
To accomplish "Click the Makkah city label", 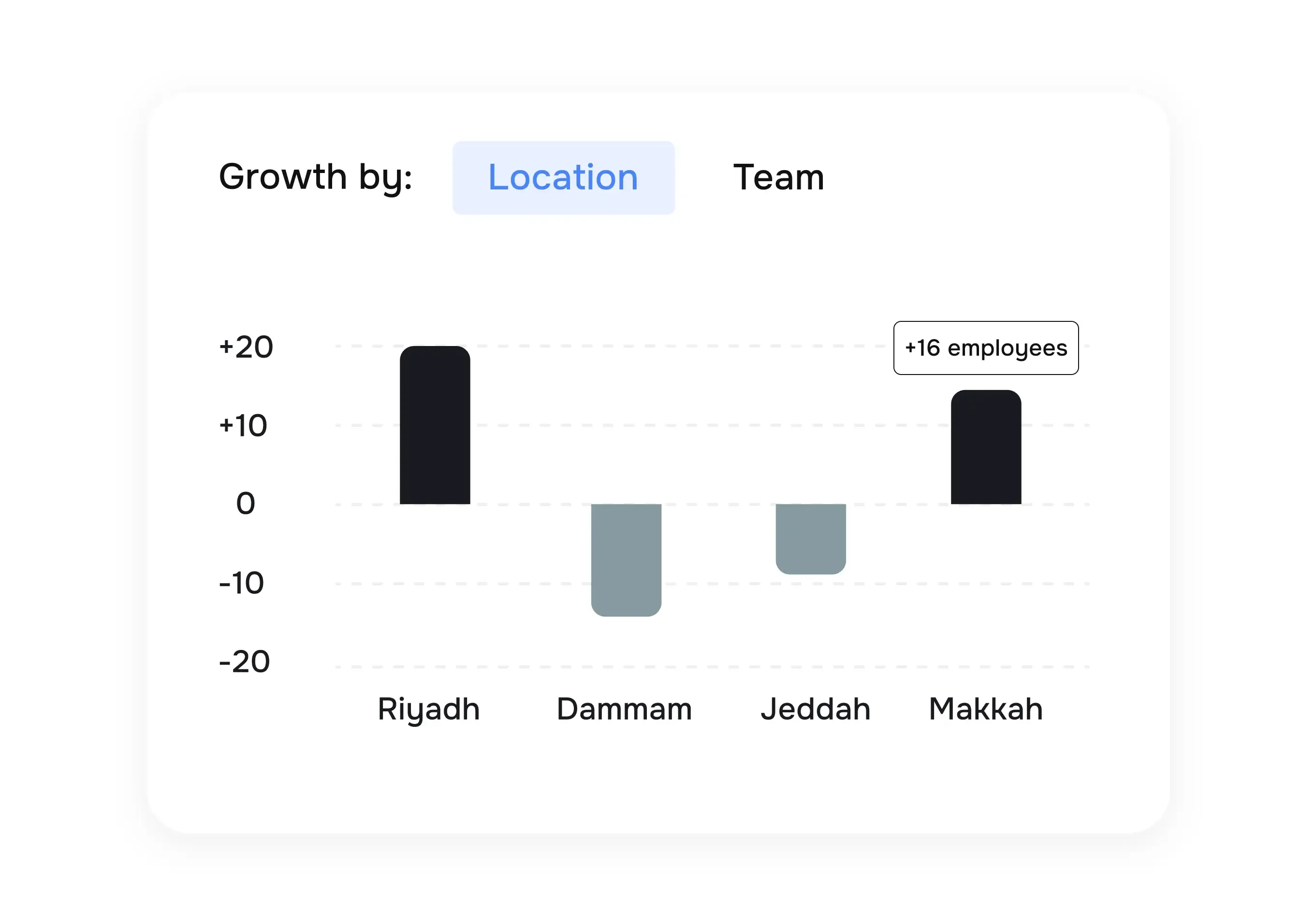I will [985, 709].
